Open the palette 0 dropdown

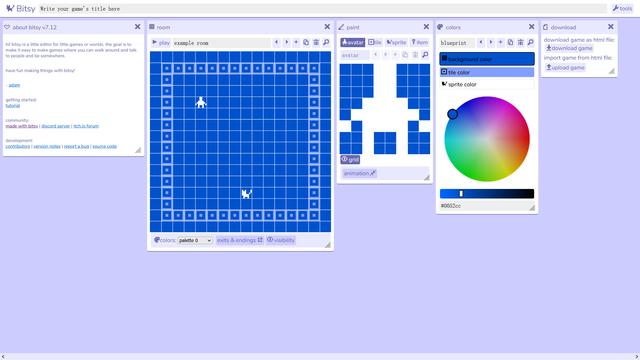[x=195, y=240]
